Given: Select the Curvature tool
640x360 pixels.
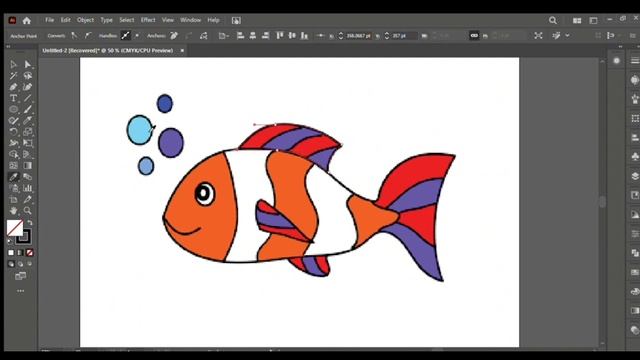Looking at the screenshot, I should pyautogui.click(x=27, y=87).
